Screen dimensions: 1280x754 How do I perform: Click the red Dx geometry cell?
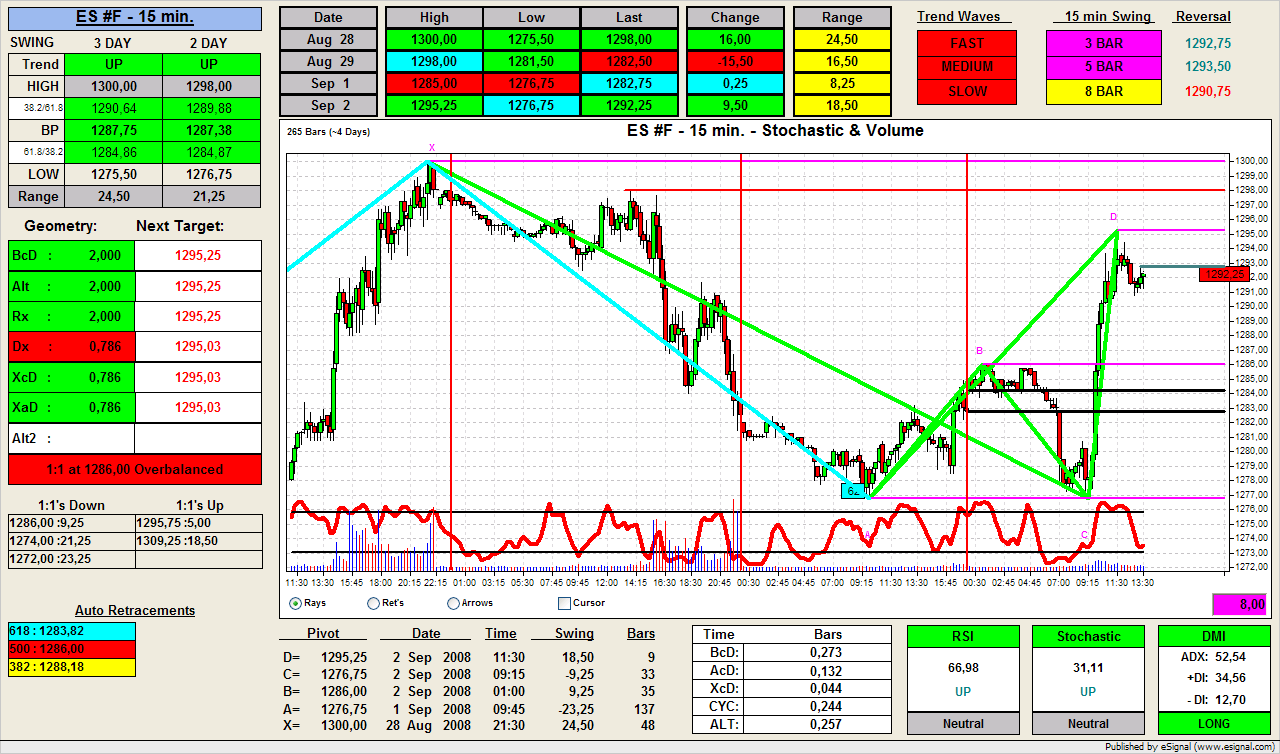point(71,347)
